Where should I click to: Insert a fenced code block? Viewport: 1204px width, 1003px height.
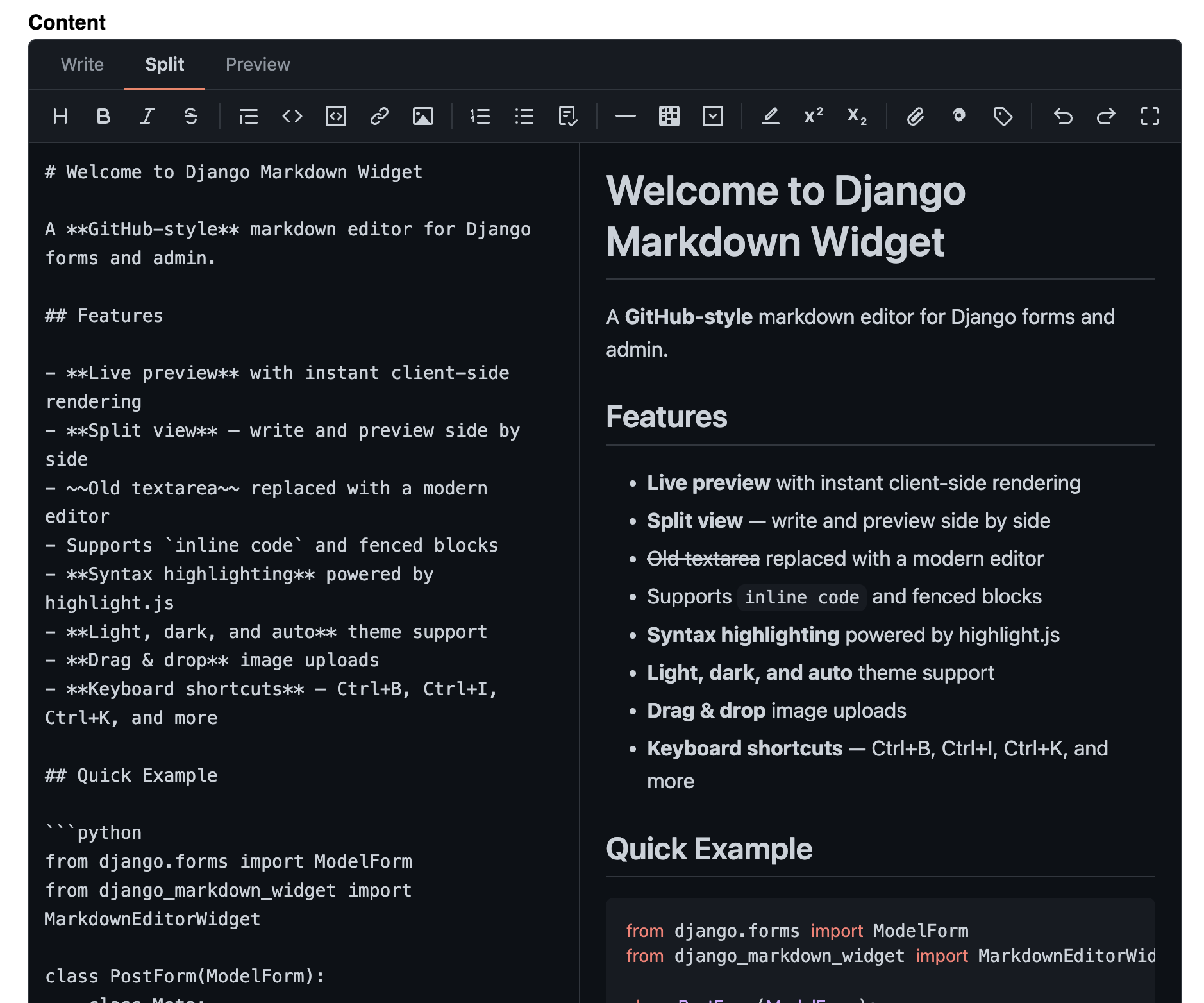point(336,117)
